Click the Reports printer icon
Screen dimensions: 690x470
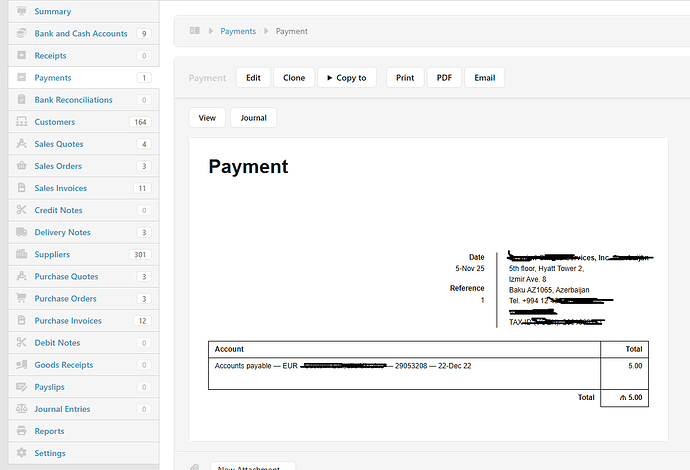tap(21, 430)
